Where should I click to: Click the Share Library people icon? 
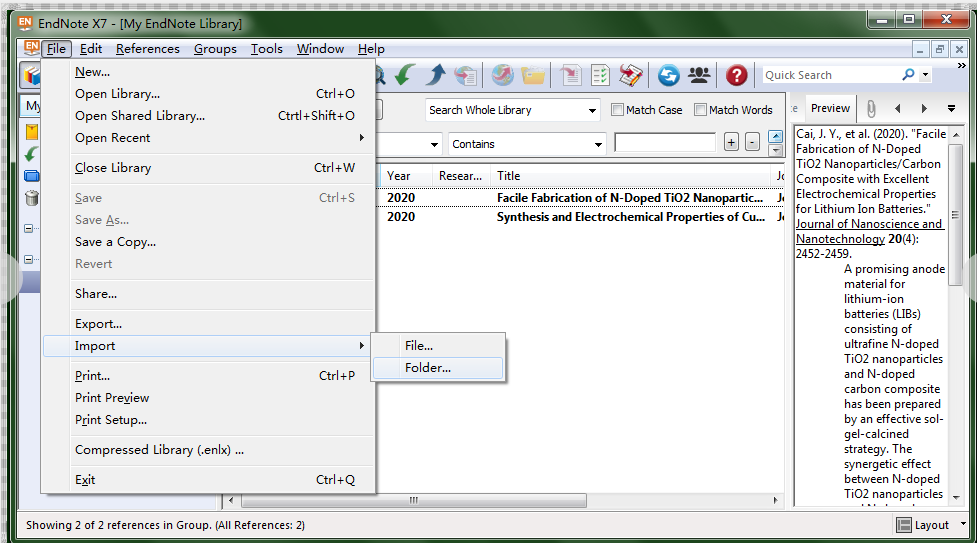pos(699,75)
